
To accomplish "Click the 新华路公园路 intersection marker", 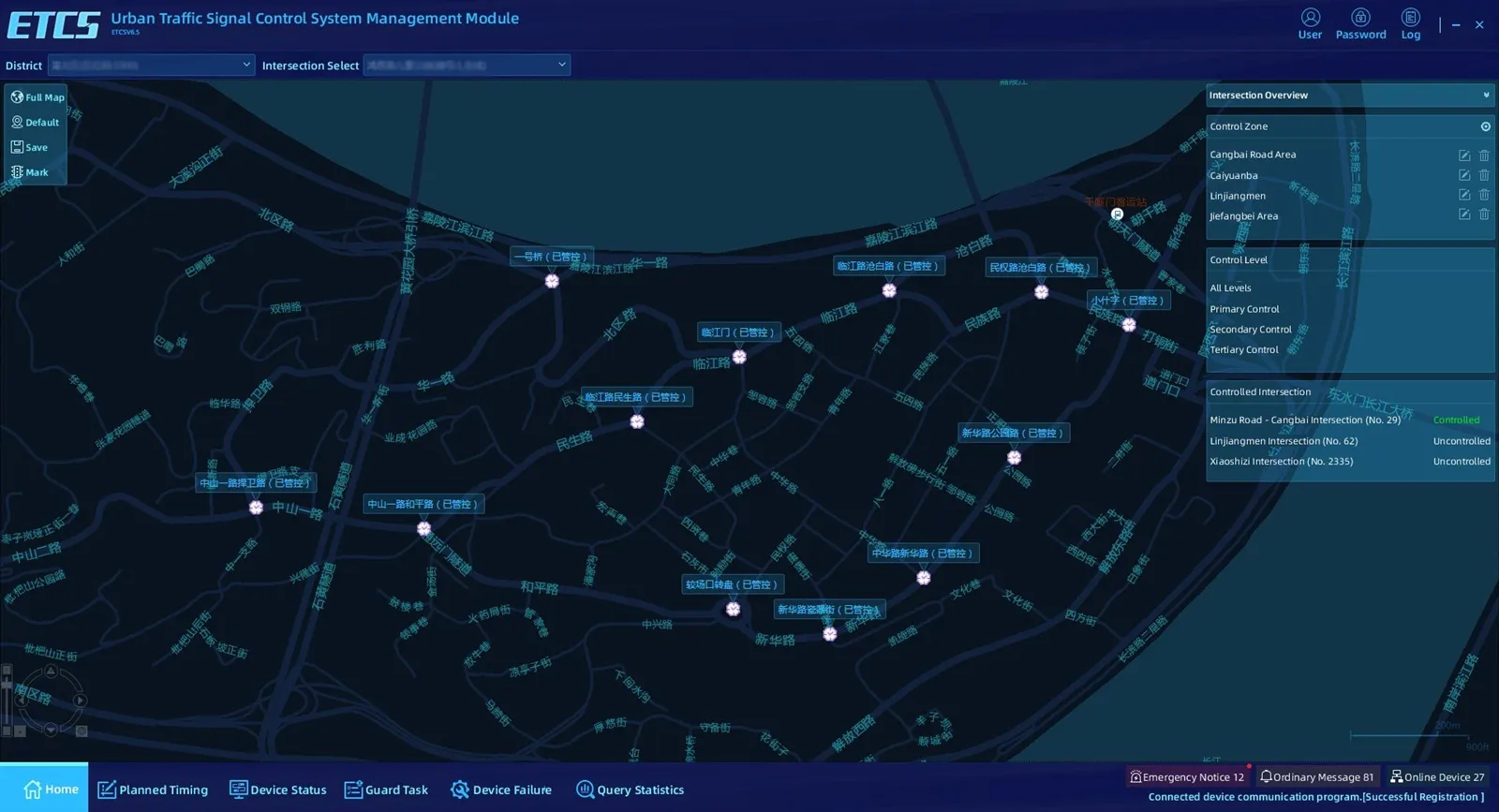I will pos(1014,458).
